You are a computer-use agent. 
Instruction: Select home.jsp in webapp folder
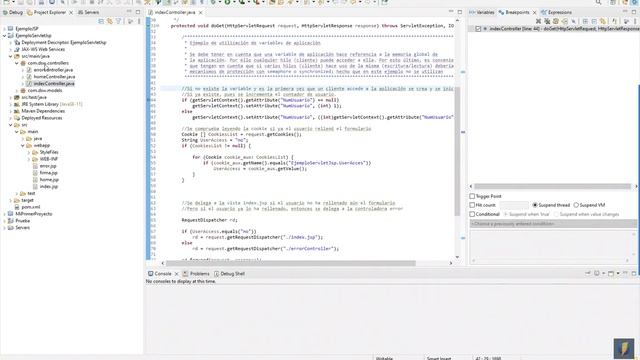49,180
